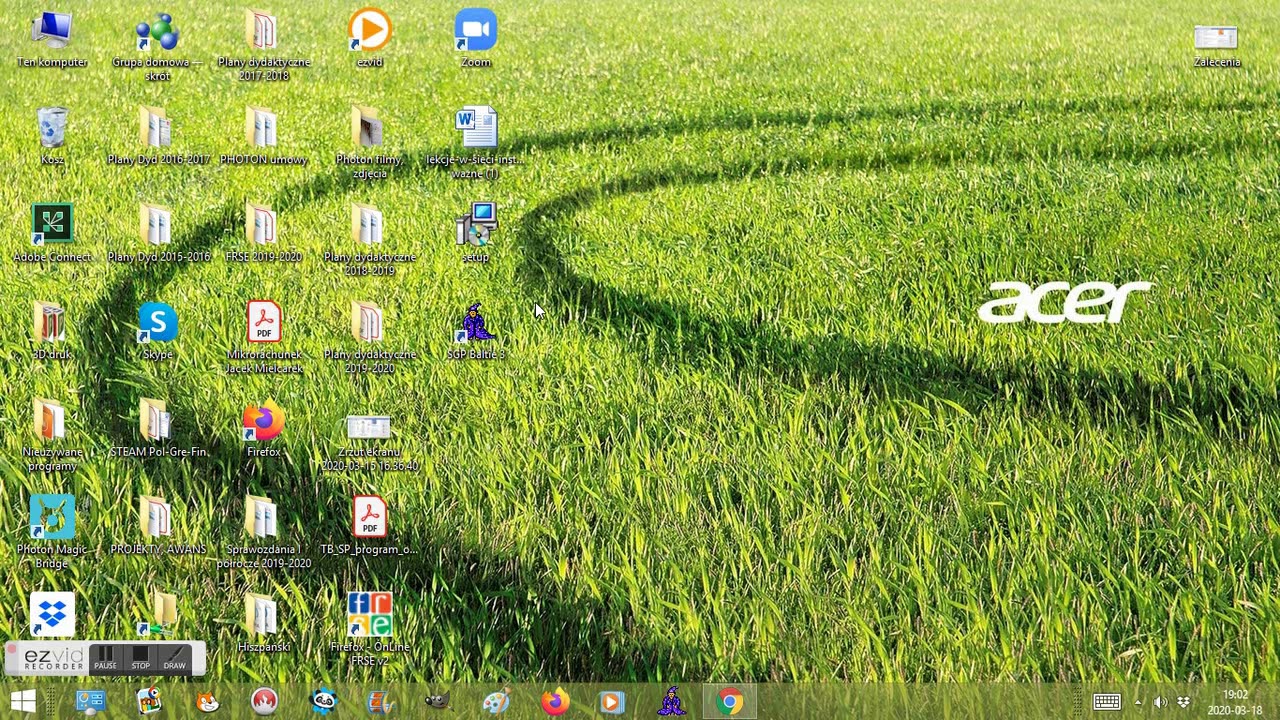Select Photon filmy, zdjęcia folder
This screenshot has height=720, width=1280.
(369, 142)
